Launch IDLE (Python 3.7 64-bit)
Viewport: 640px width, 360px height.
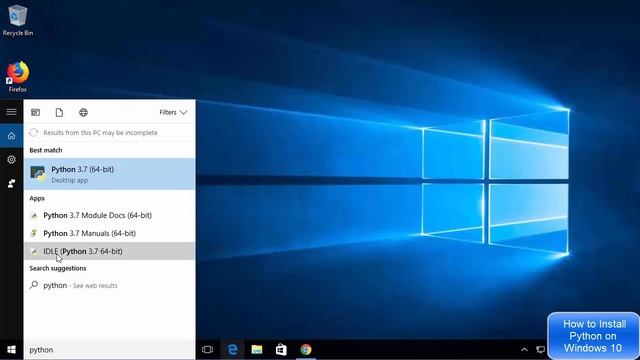(x=109, y=251)
